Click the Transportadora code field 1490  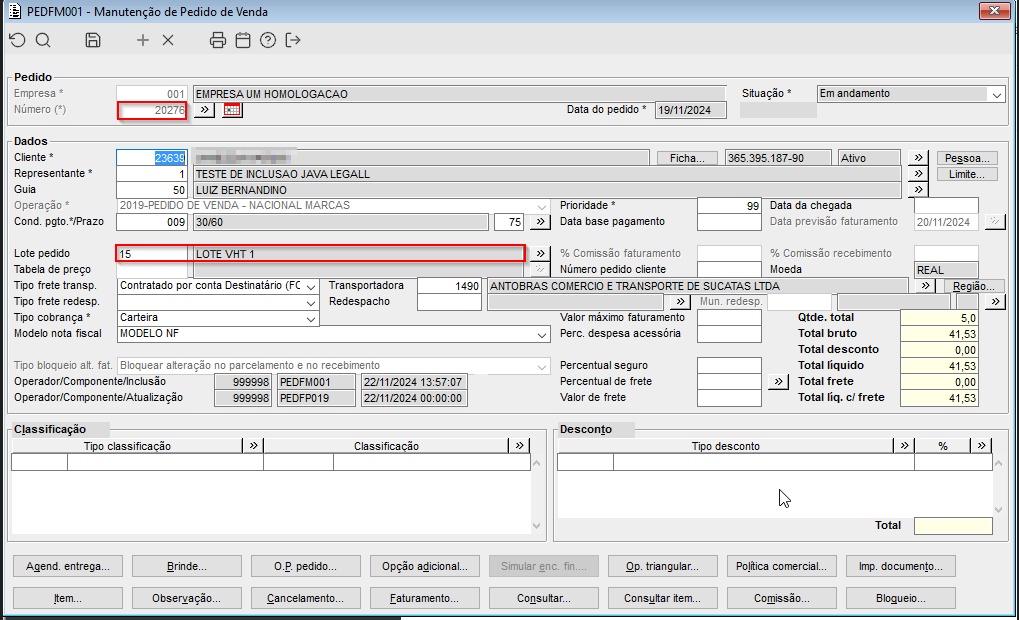[x=449, y=286]
